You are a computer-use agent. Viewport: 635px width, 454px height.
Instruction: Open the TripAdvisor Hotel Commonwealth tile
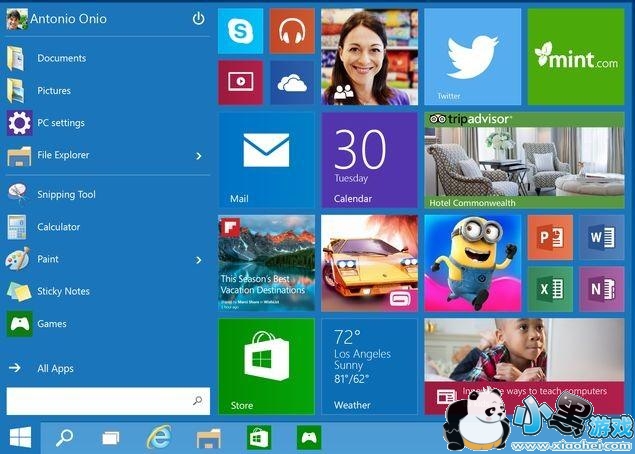524,160
